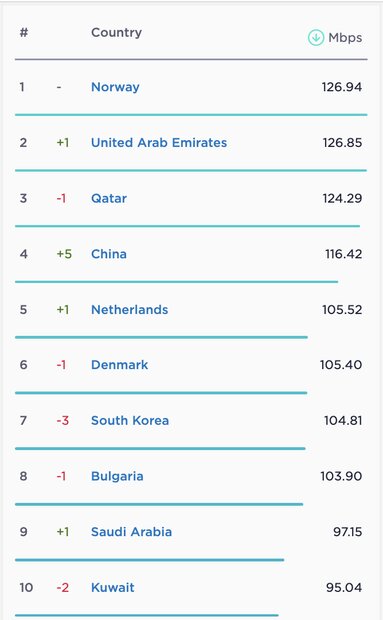Open the China country link
Image resolution: width=383 pixels, height=620 pixels.
tap(109, 254)
